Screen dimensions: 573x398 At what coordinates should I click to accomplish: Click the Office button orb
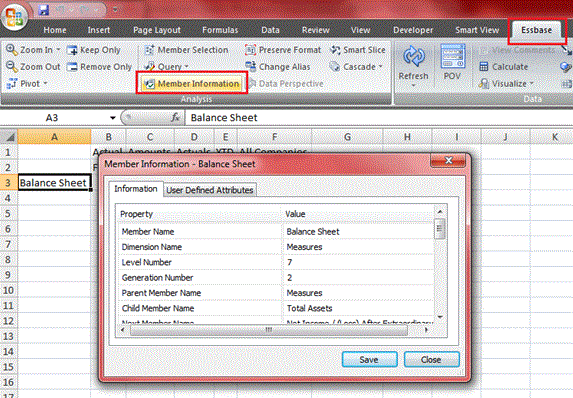15,16
